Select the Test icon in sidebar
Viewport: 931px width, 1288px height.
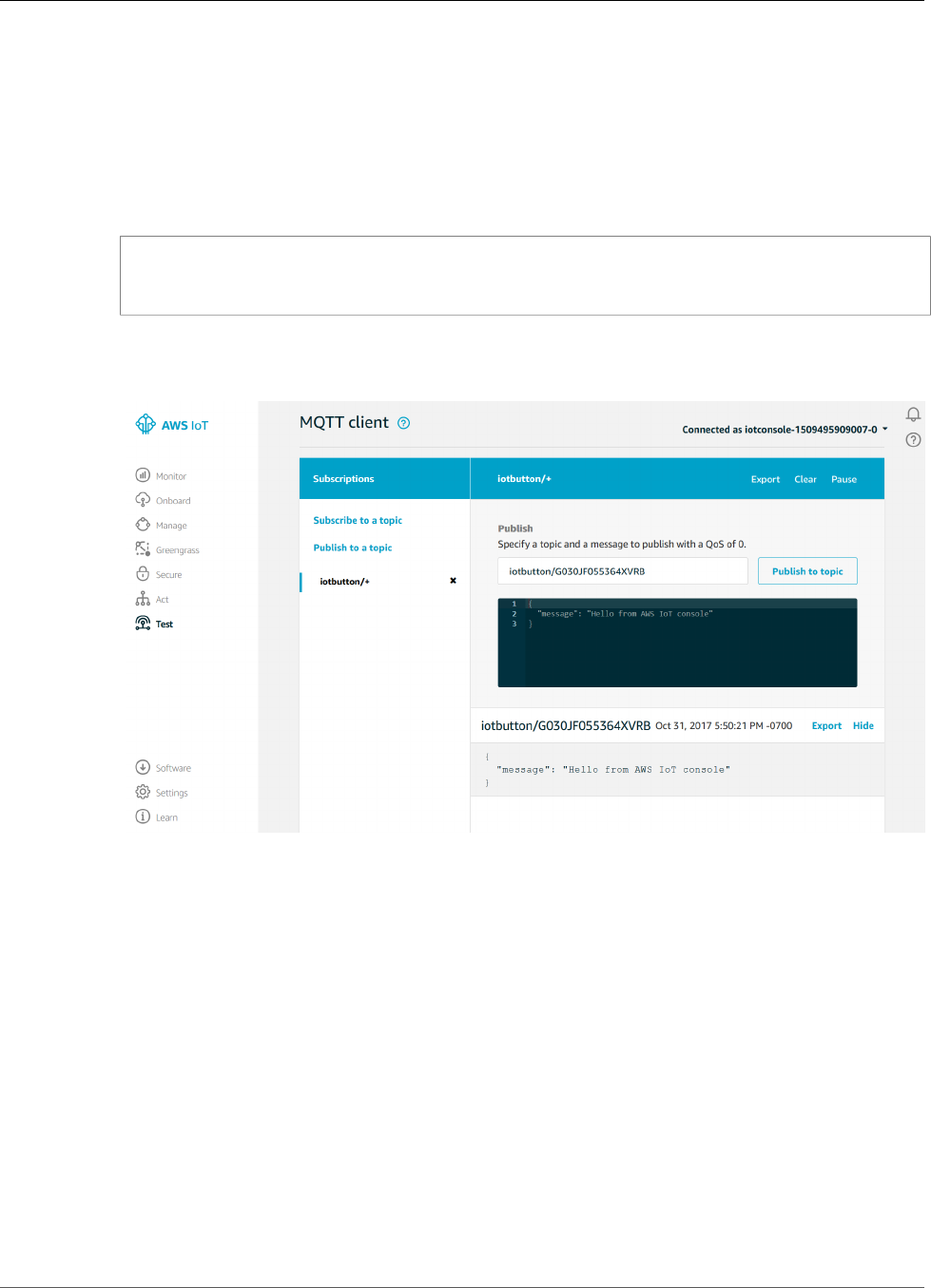coord(143,624)
